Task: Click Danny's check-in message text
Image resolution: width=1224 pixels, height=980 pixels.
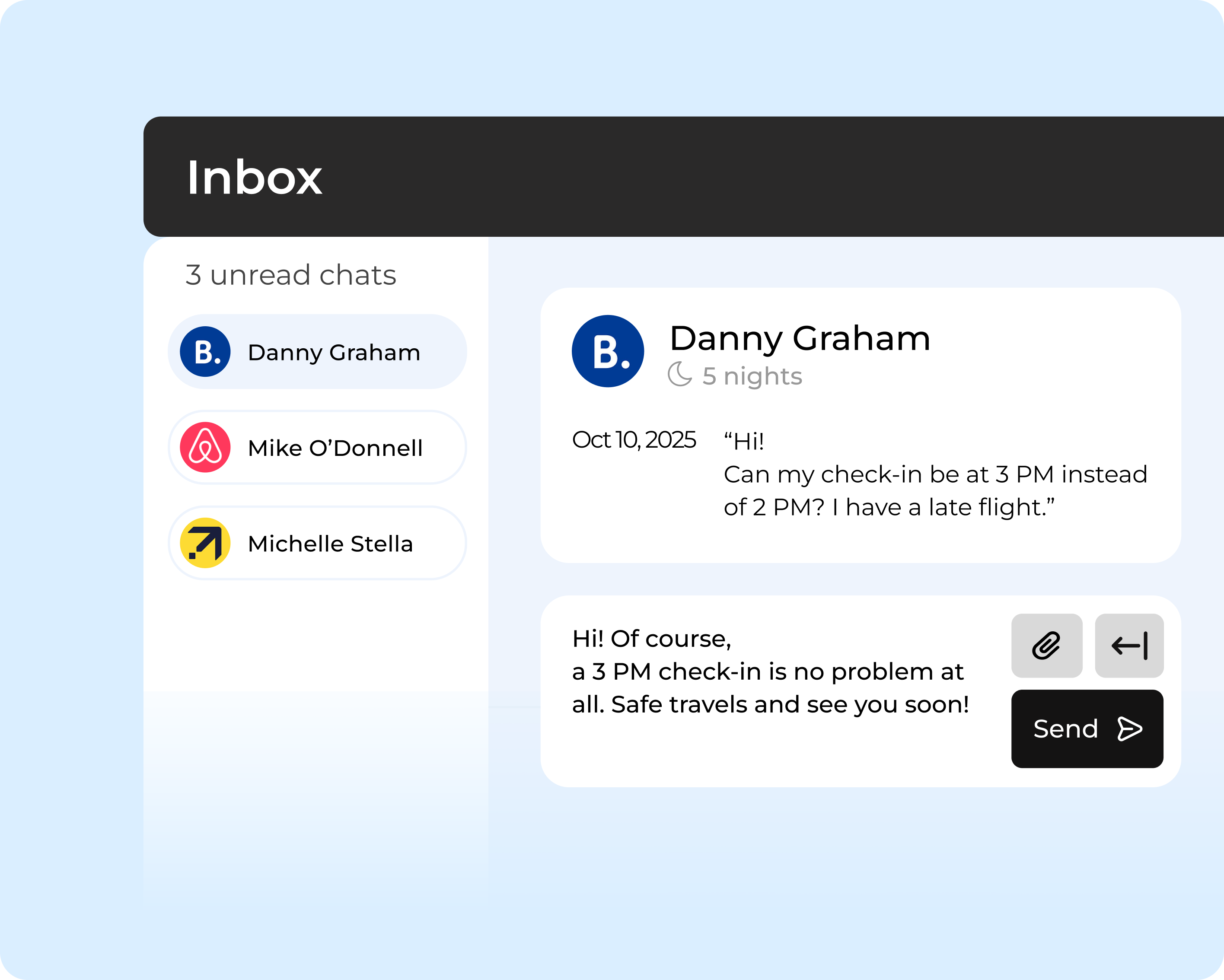Action: [x=934, y=474]
